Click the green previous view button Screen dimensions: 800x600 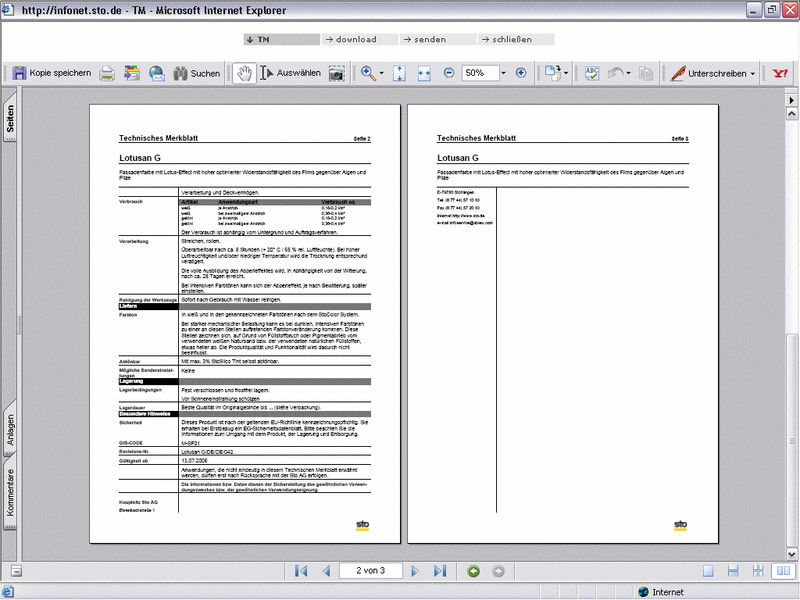(473, 571)
